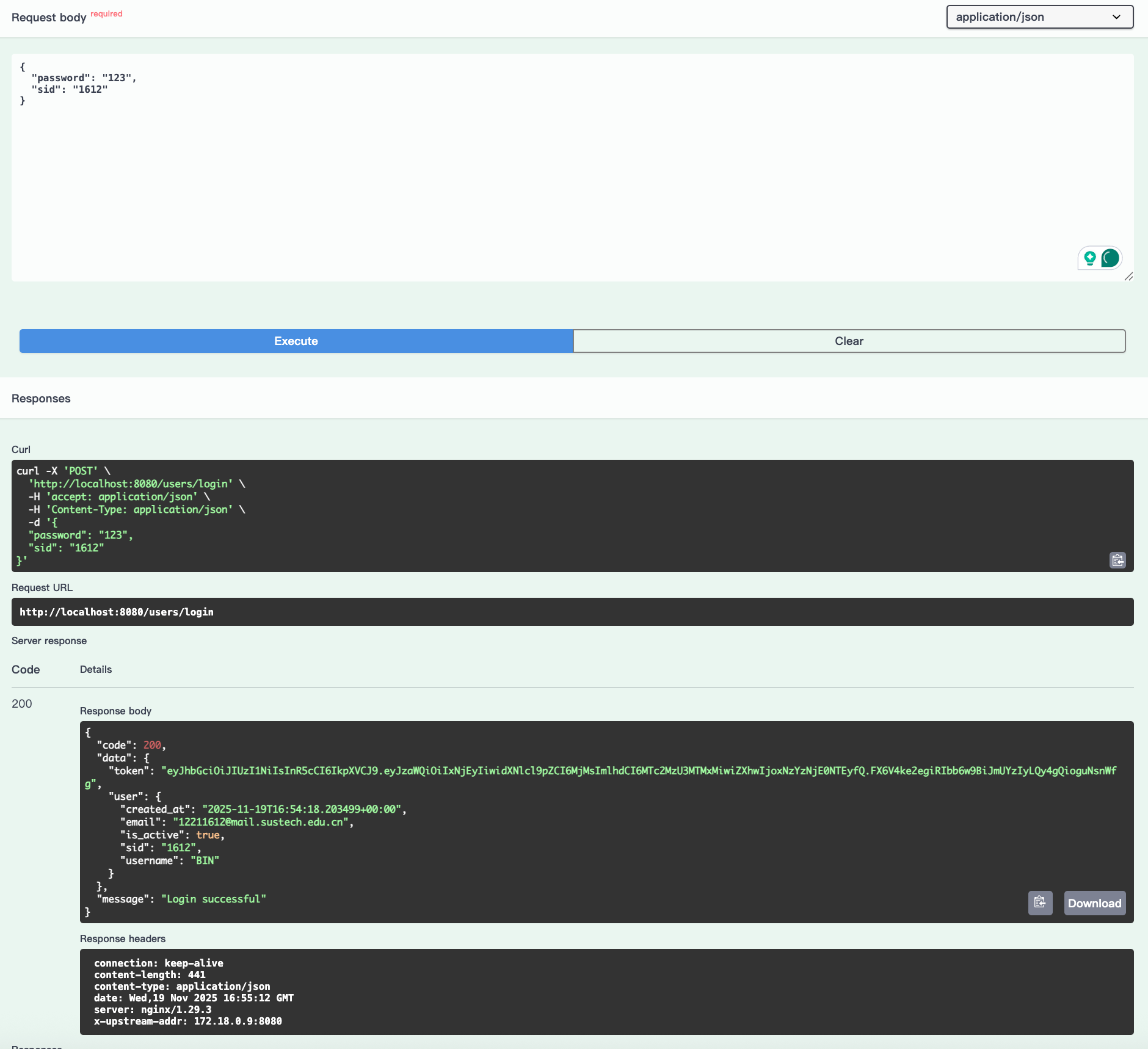The height and width of the screenshot is (1049, 1148).
Task: Click inside the request body JSON editor
Action: coord(572,167)
